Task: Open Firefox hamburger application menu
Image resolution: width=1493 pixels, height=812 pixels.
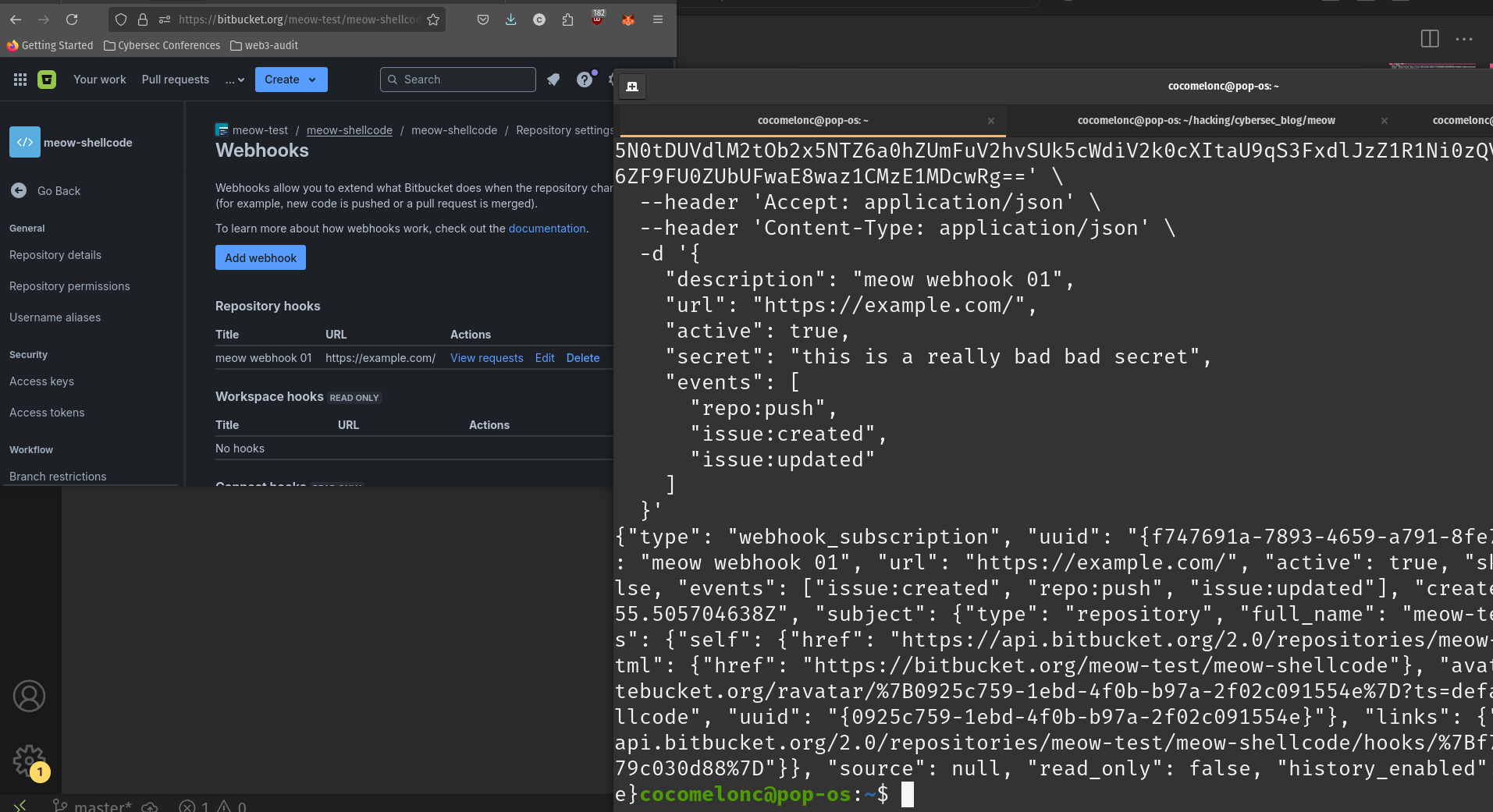Action: (658, 20)
